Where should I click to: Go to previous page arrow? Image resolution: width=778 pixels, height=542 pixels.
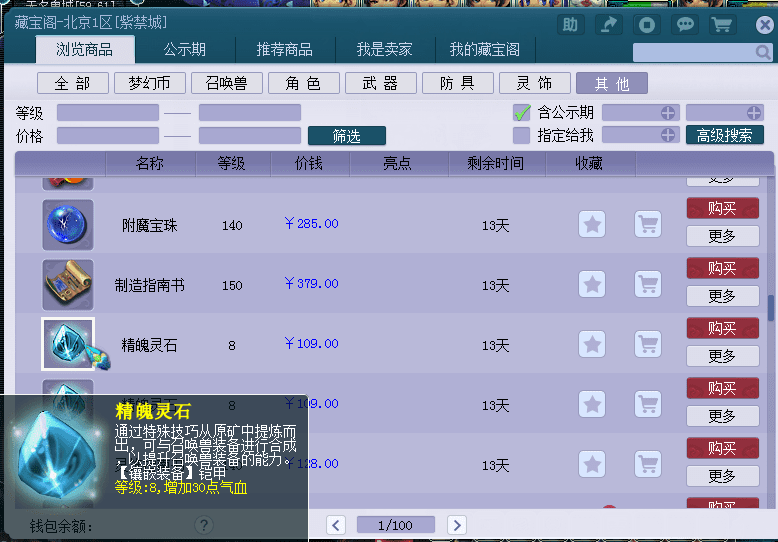click(x=336, y=525)
